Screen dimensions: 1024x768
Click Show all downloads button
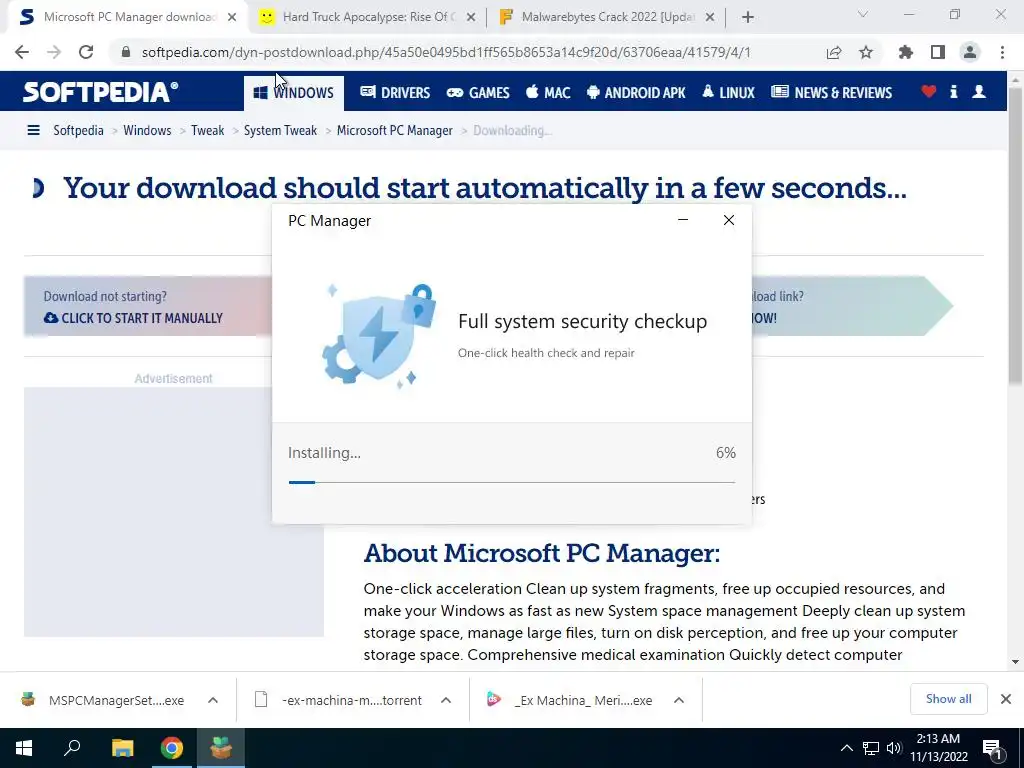coord(948,699)
